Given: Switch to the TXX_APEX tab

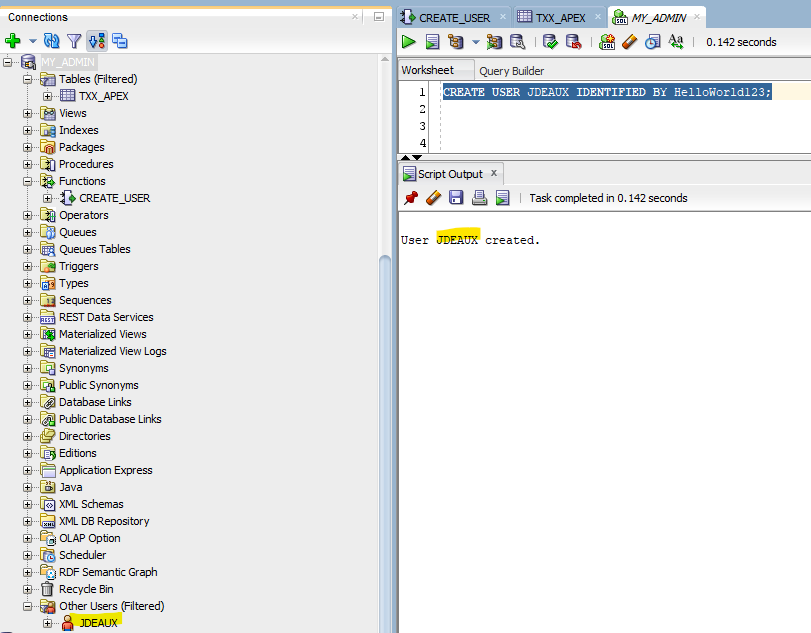Looking at the screenshot, I should coord(559,18).
